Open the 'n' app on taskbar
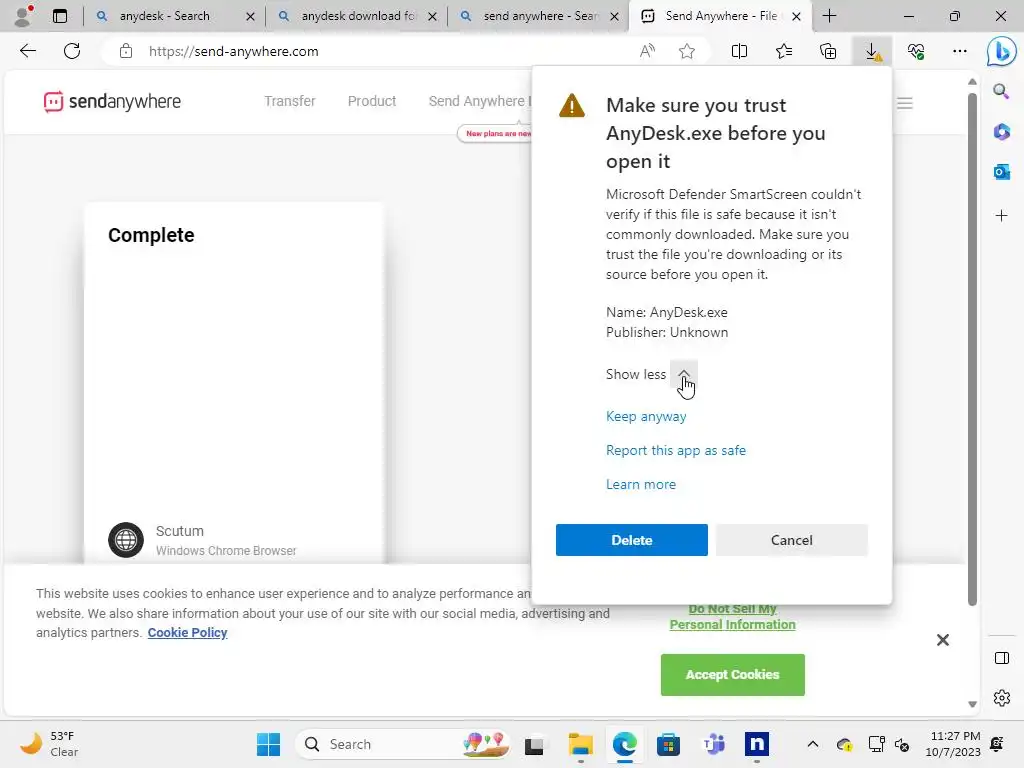Viewport: 1024px width, 768px height. (x=756, y=744)
